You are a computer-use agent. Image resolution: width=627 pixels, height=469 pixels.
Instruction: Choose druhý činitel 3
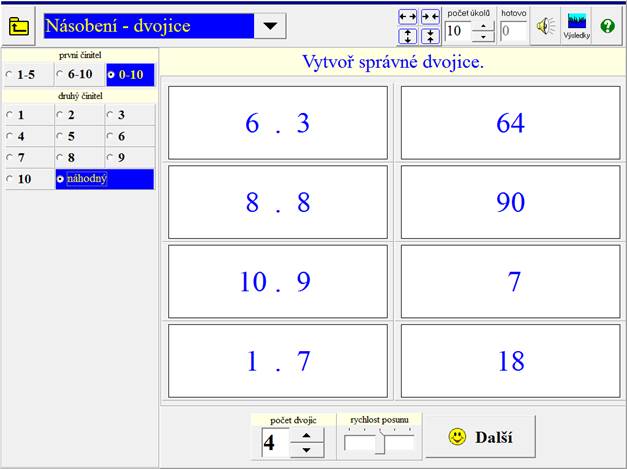[130, 115]
